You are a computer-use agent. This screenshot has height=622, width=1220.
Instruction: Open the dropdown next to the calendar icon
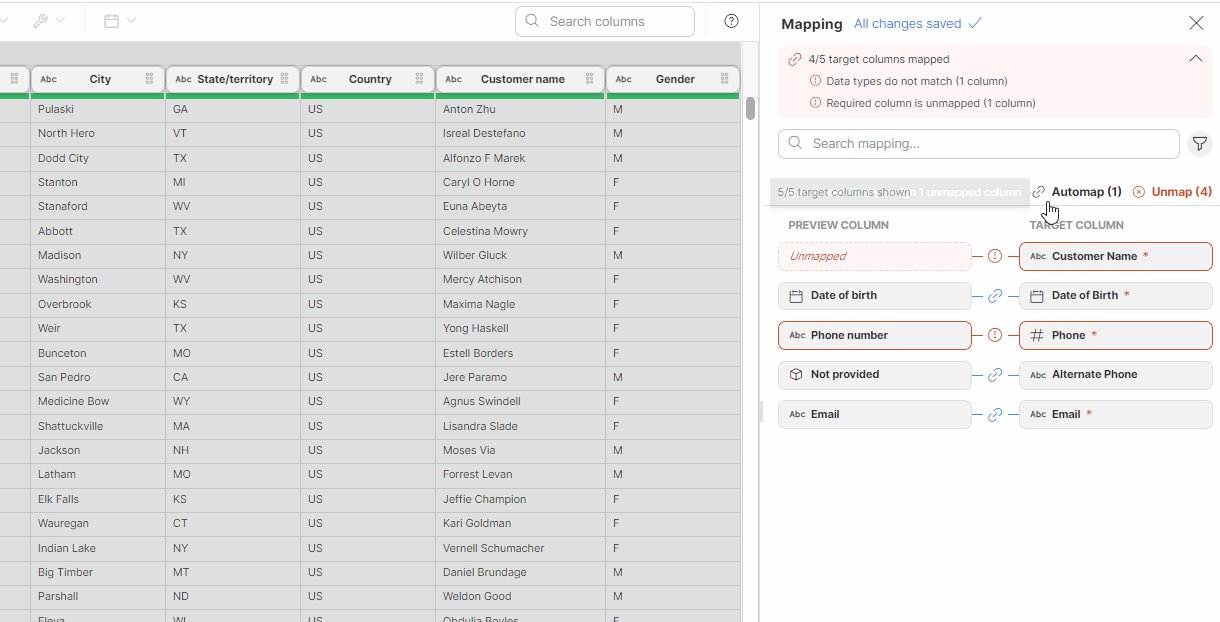[130, 20]
